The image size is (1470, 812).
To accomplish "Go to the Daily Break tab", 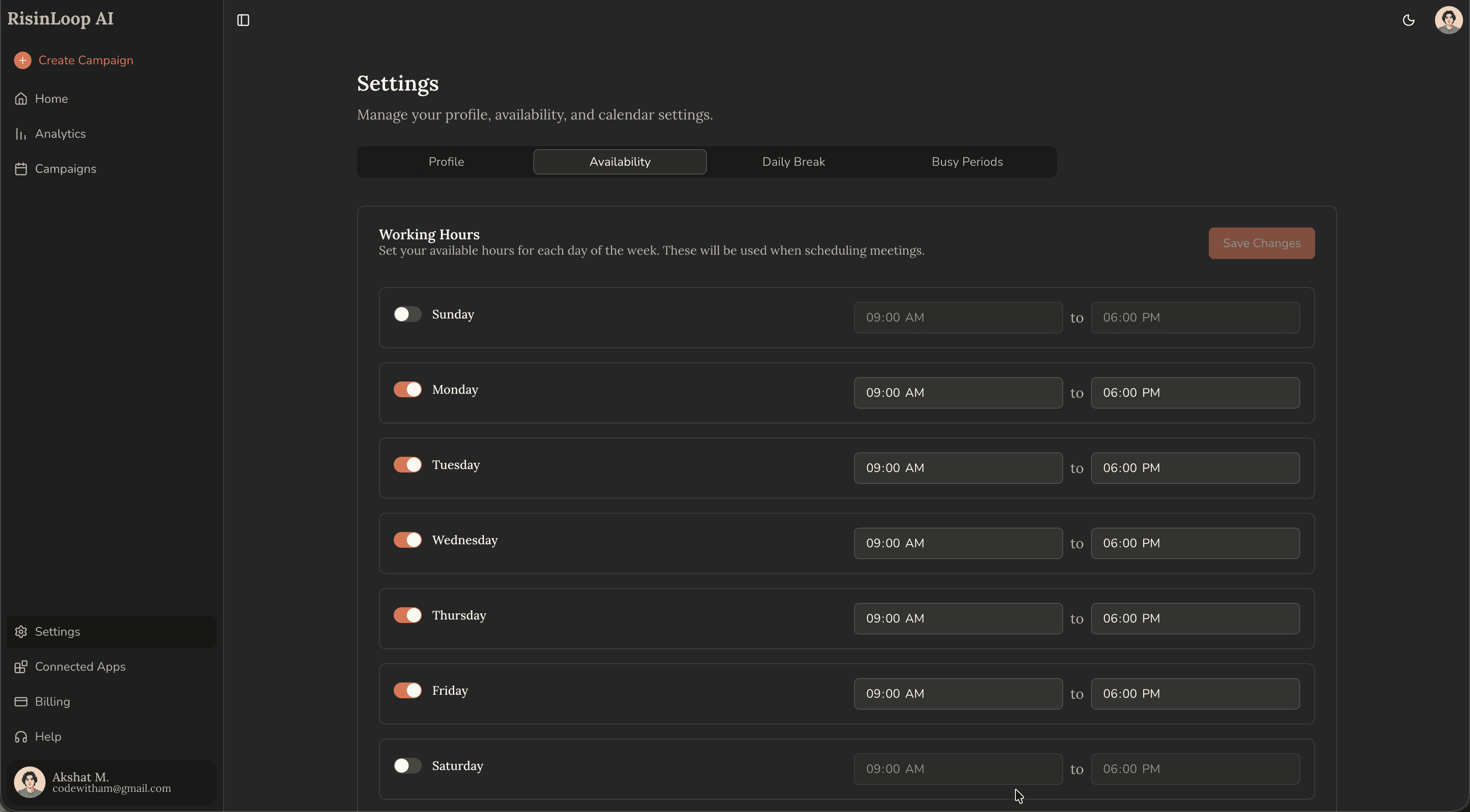I will [x=793, y=161].
